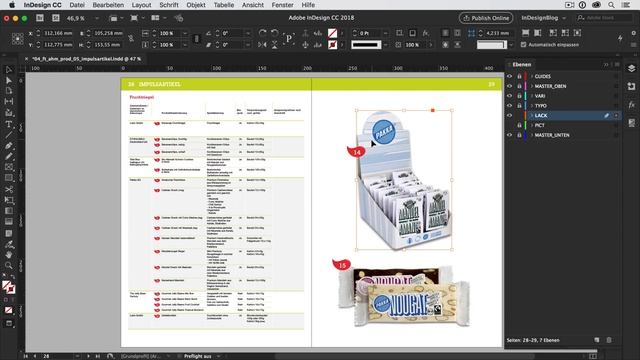Click the delete layer trash icon

[x=609, y=340]
